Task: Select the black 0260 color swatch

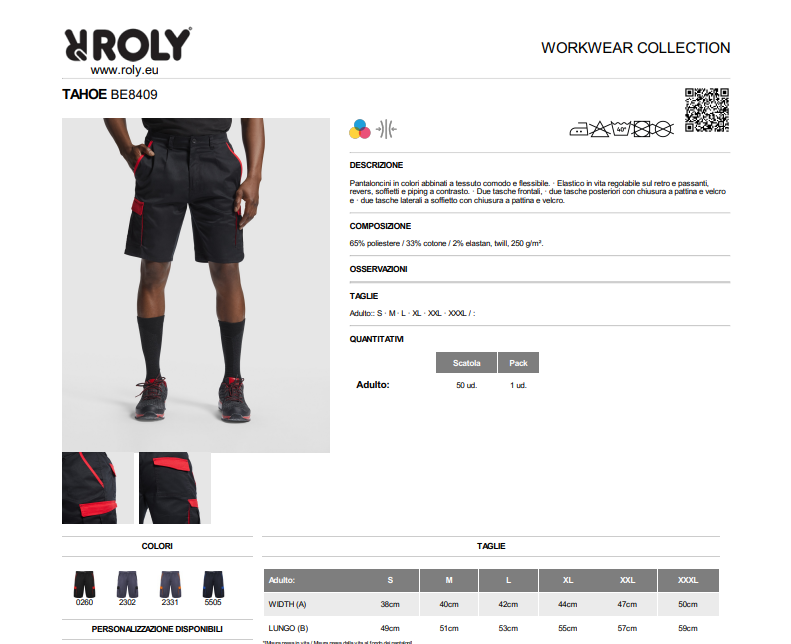Action: pyautogui.click(x=84, y=588)
